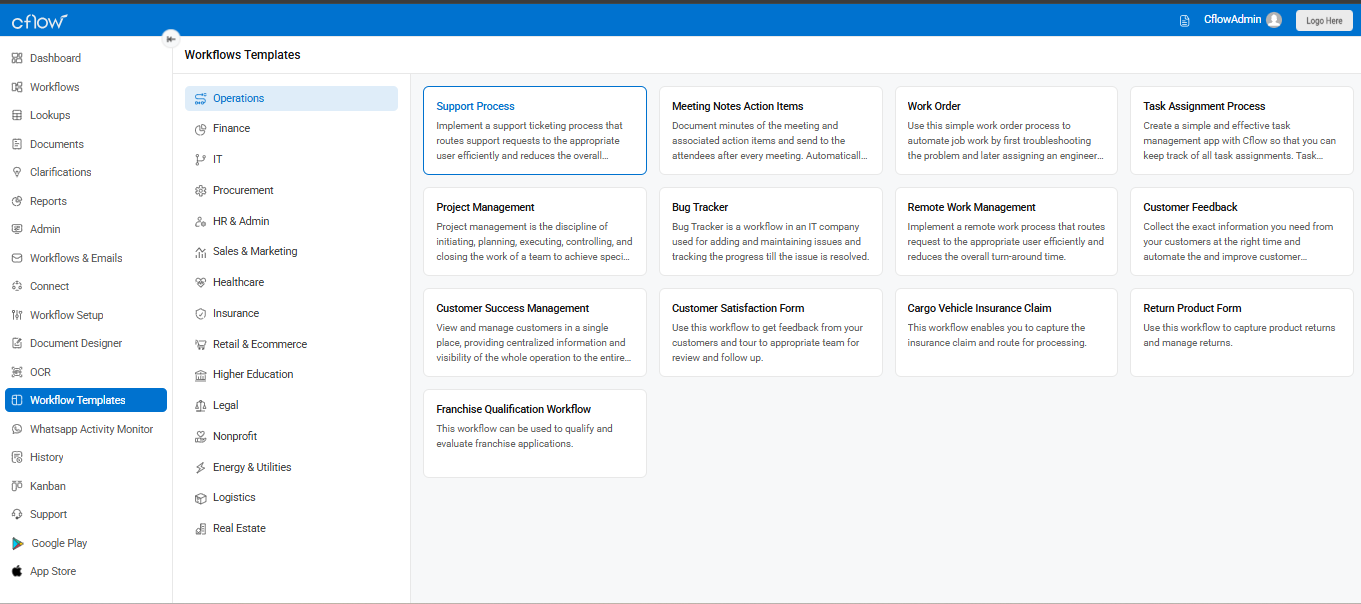Screen dimensions: 1361x604
Task: Open the Cargo Vehicle Insurance Claim template
Action: 1006,333
